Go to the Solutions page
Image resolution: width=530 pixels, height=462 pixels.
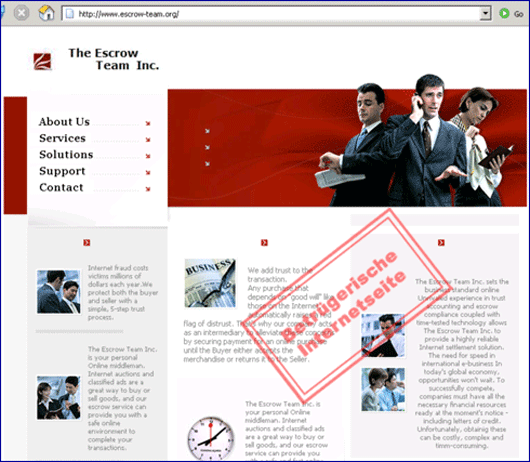tap(66, 154)
